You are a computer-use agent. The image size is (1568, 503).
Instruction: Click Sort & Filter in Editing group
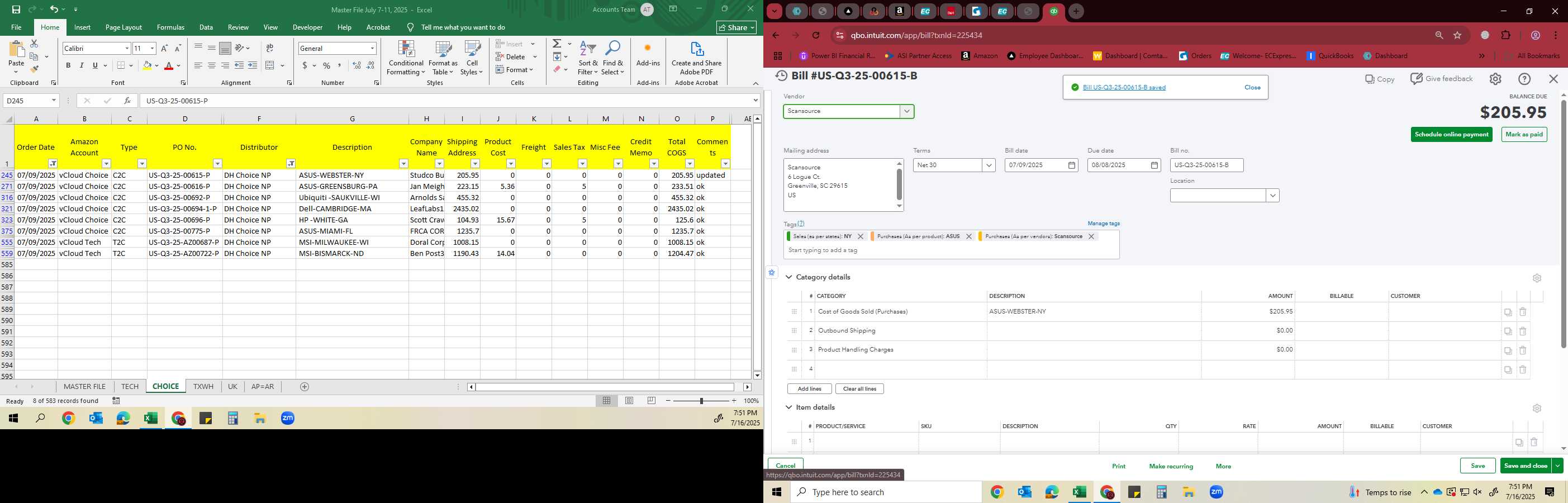(588, 58)
